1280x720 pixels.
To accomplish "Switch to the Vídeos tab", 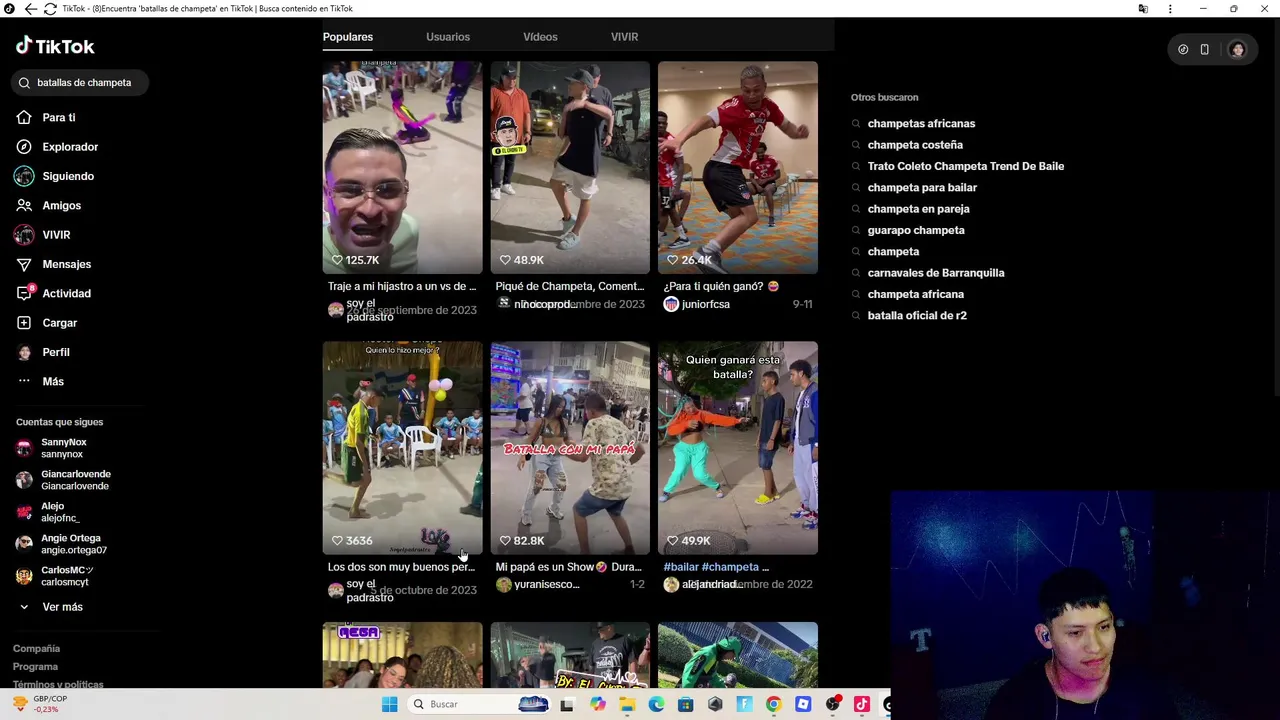I will point(540,37).
